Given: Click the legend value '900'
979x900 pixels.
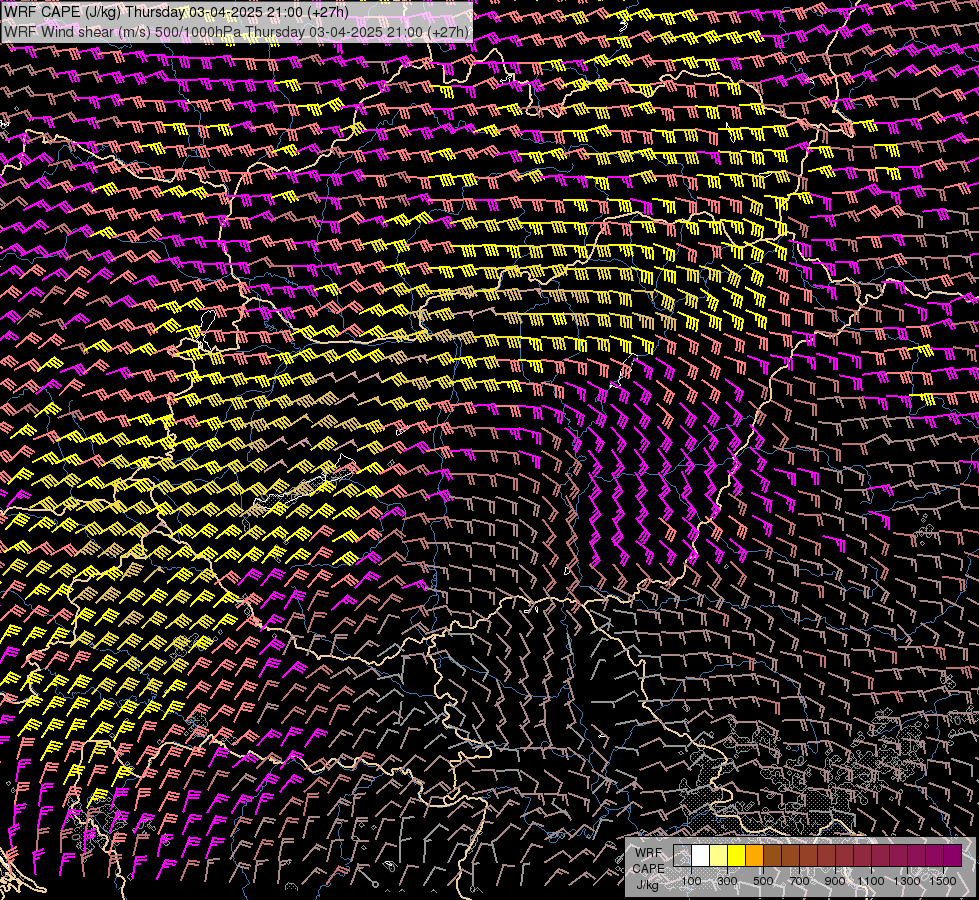Looking at the screenshot, I should [835, 881].
